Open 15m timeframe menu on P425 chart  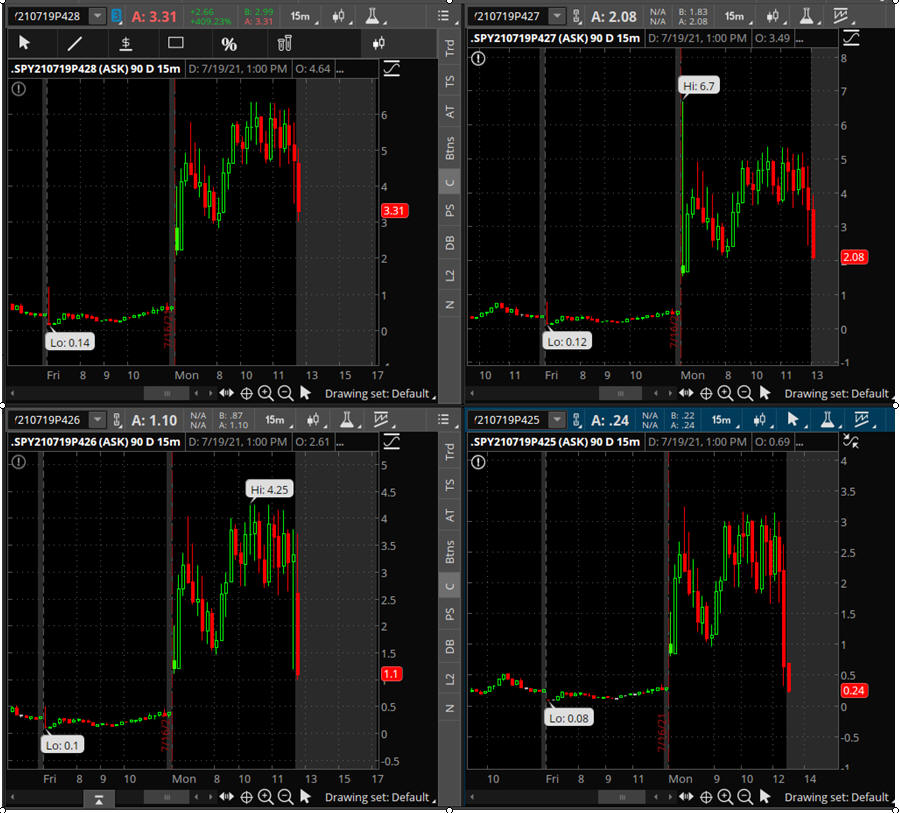click(x=723, y=420)
